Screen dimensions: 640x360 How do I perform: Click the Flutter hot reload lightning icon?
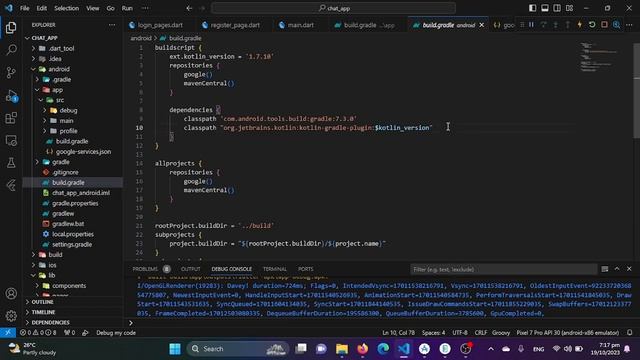[579, 25]
